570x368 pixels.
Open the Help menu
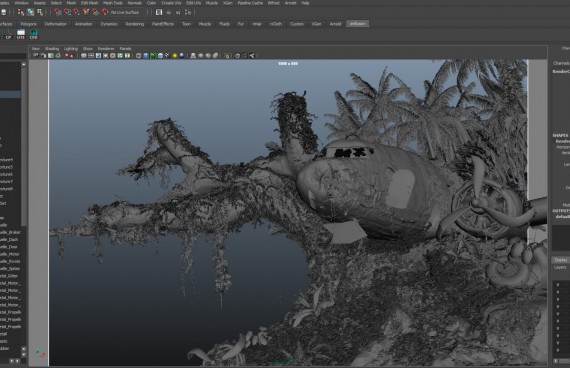point(305,3)
